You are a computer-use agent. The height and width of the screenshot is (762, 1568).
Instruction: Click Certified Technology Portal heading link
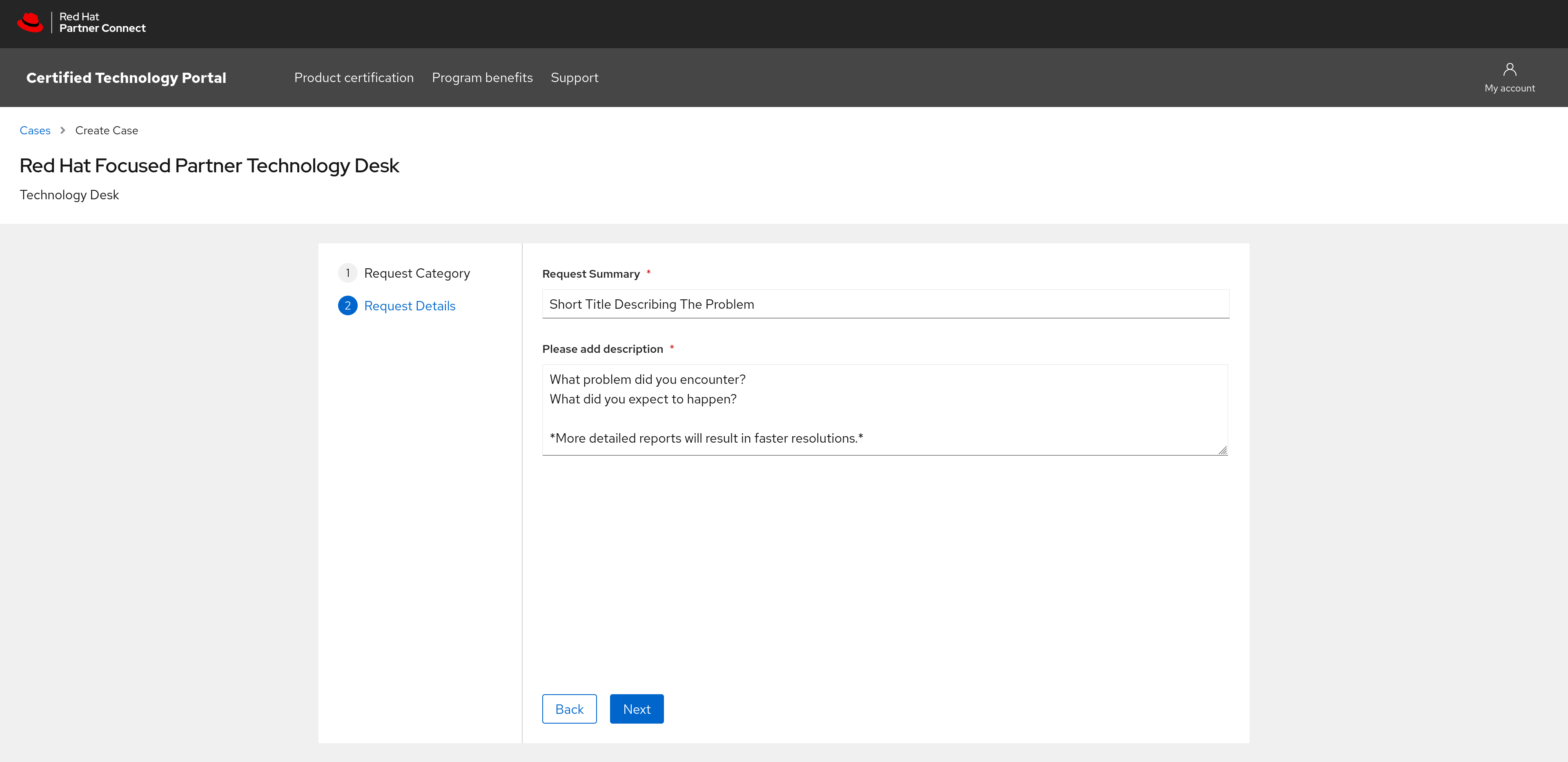pos(125,77)
